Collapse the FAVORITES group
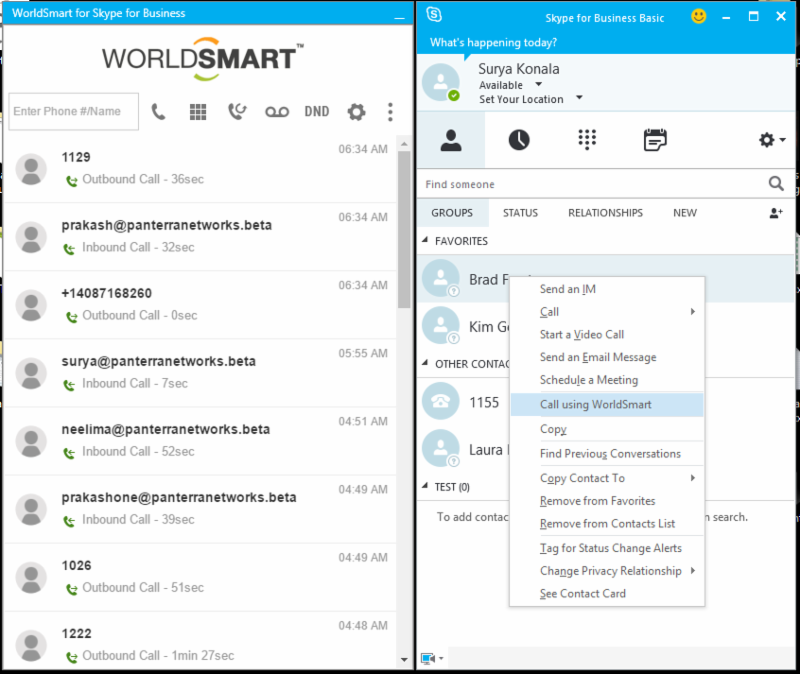This screenshot has height=674, width=800. tap(424, 240)
